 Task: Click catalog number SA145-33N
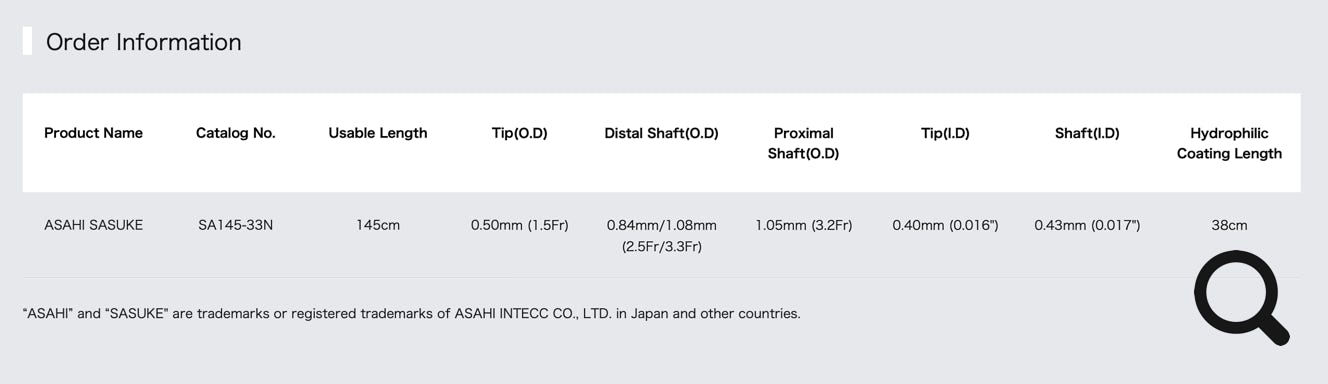[236, 225]
